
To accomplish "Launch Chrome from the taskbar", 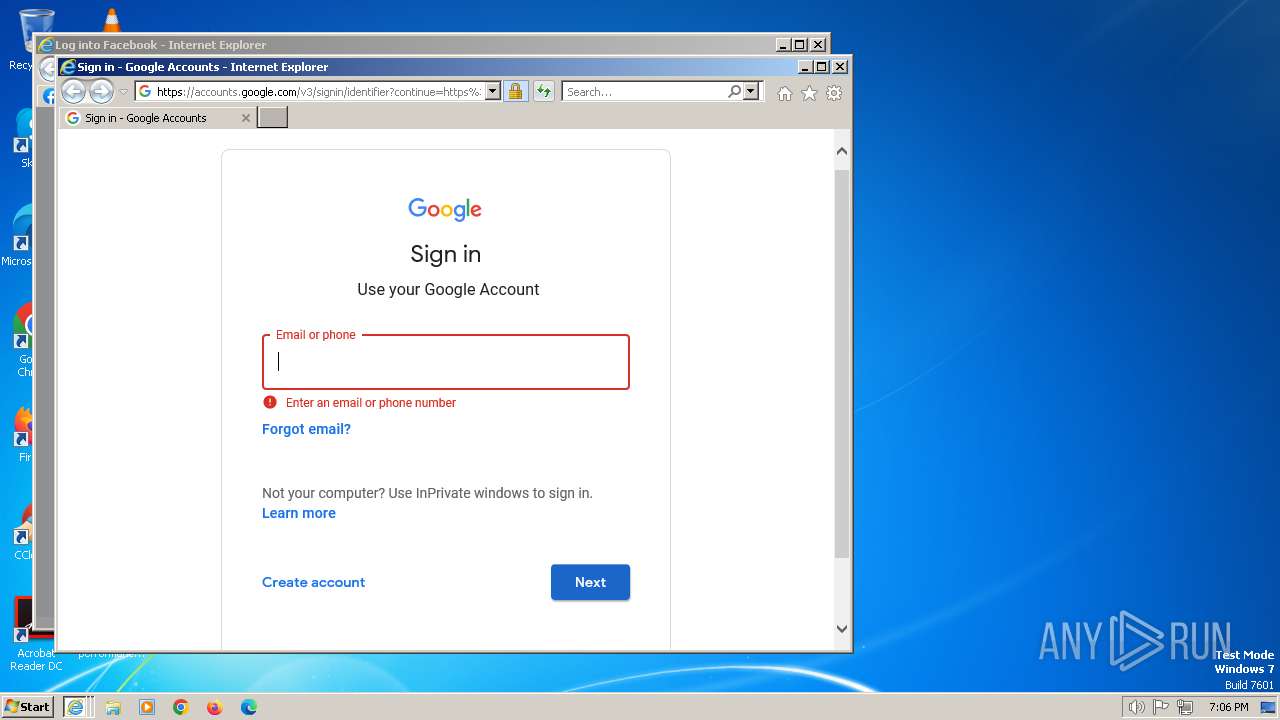I will [181, 707].
